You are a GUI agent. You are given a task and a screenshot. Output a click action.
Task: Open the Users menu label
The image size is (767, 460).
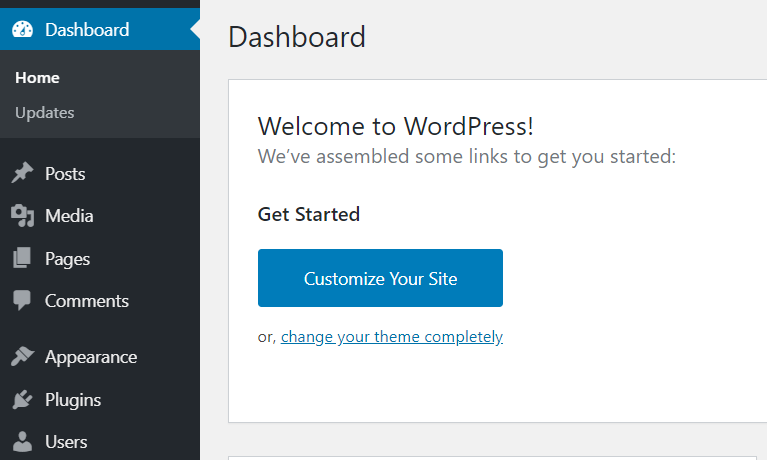pyautogui.click(x=66, y=442)
